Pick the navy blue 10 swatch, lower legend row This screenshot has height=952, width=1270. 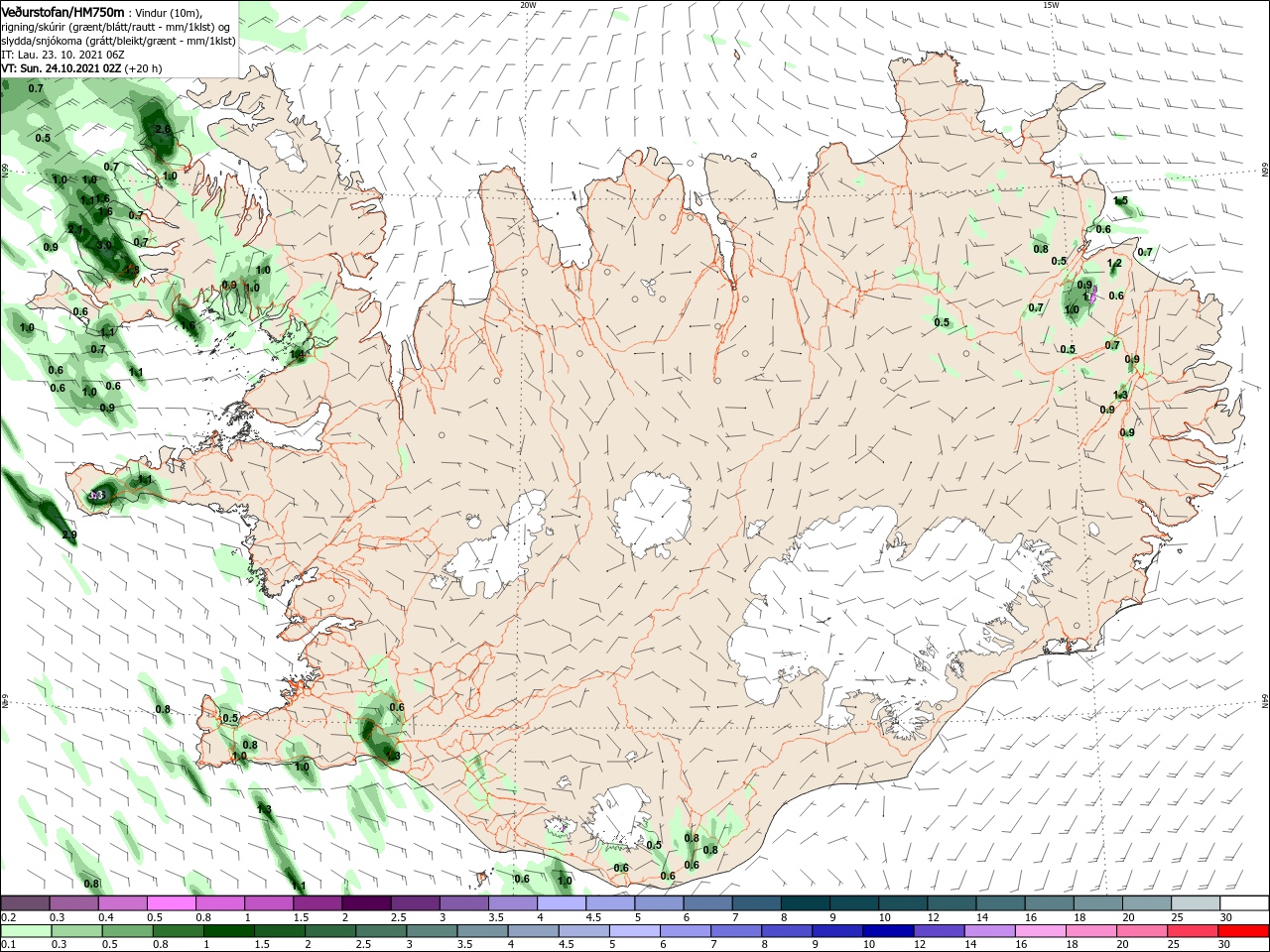pos(888,931)
